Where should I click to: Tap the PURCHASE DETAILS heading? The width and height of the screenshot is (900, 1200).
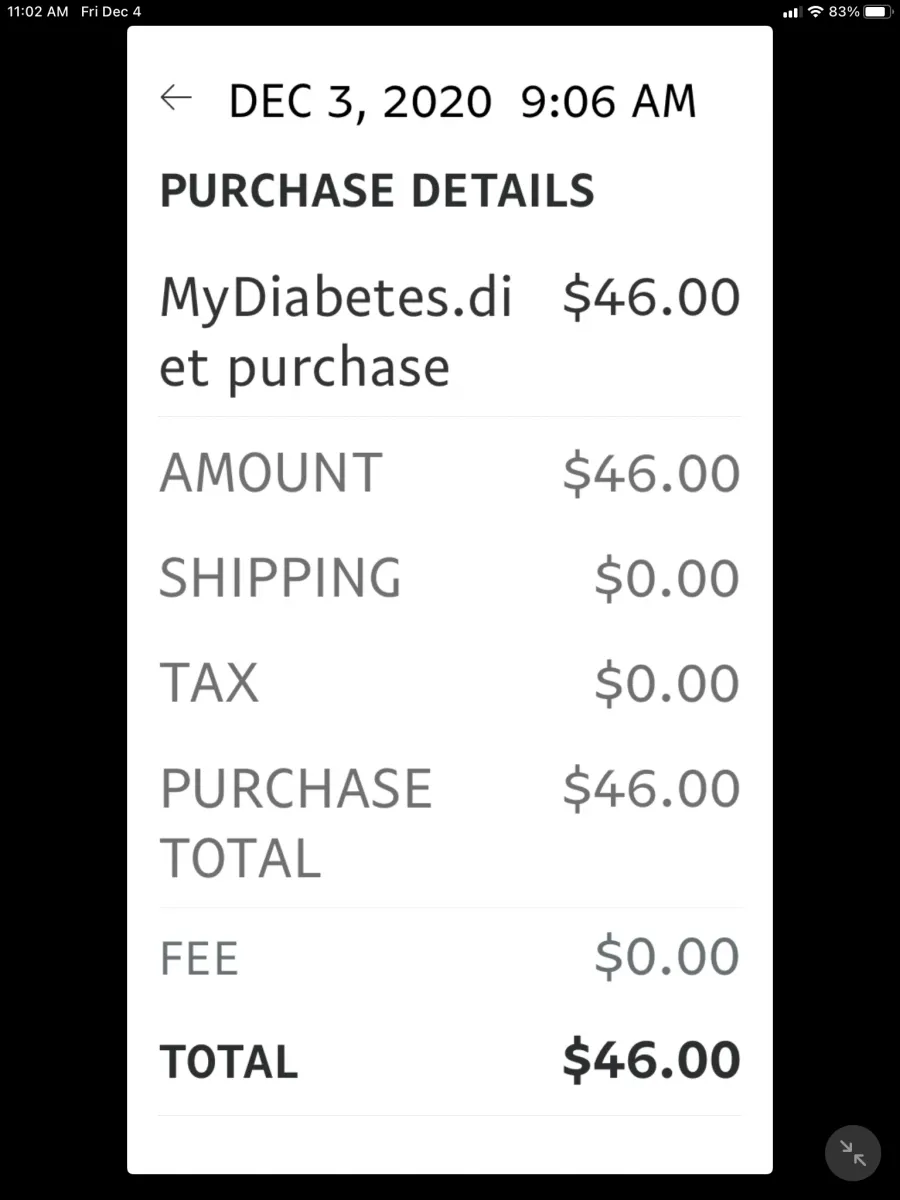[377, 190]
